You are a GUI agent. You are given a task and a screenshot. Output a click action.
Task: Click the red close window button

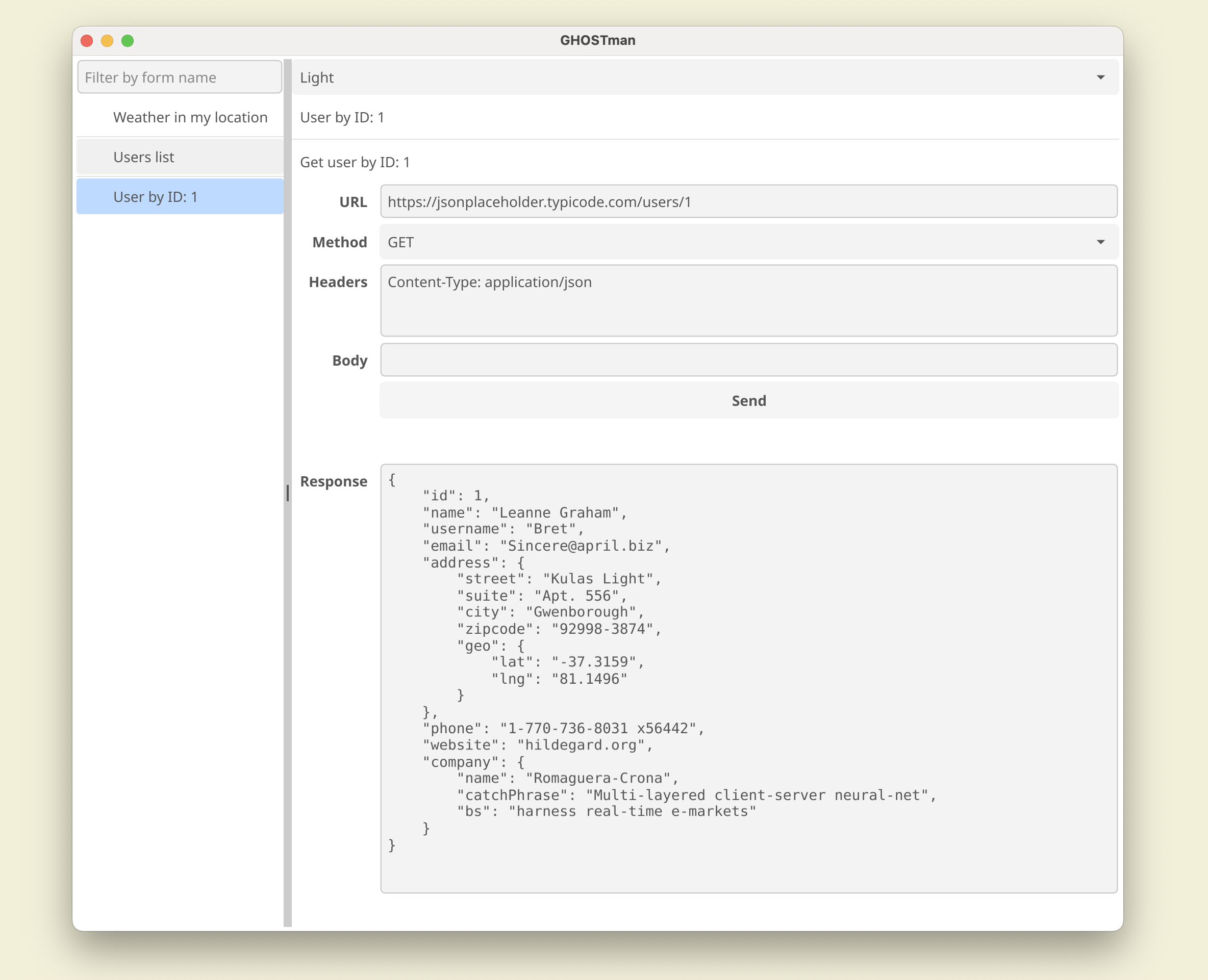[x=87, y=41]
